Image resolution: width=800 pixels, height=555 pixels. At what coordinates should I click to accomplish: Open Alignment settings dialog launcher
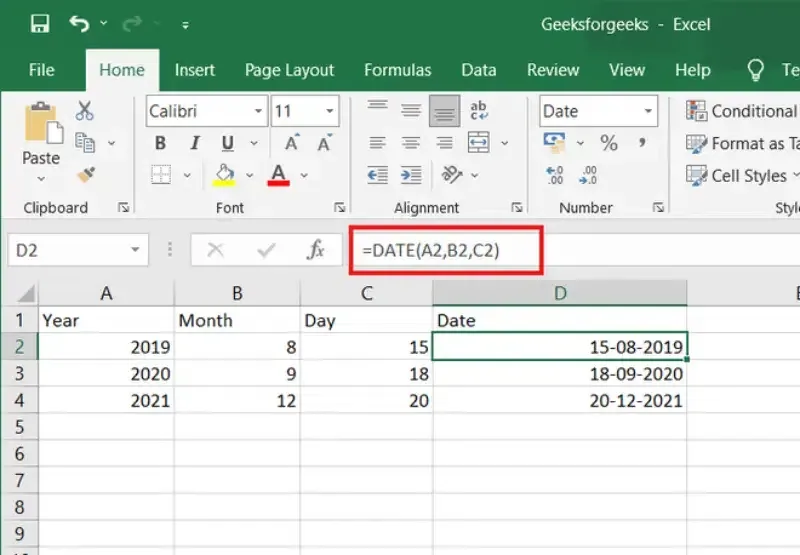click(517, 207)
